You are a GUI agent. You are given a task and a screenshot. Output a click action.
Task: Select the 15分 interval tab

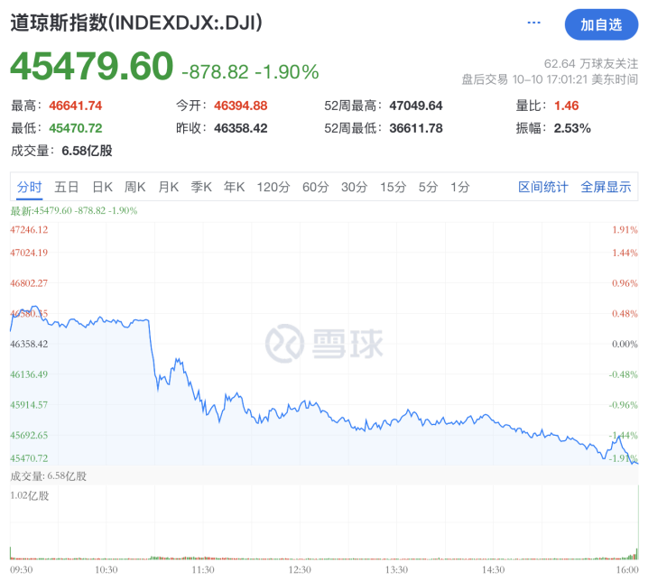pyautogui.click(x=393, y=187)
